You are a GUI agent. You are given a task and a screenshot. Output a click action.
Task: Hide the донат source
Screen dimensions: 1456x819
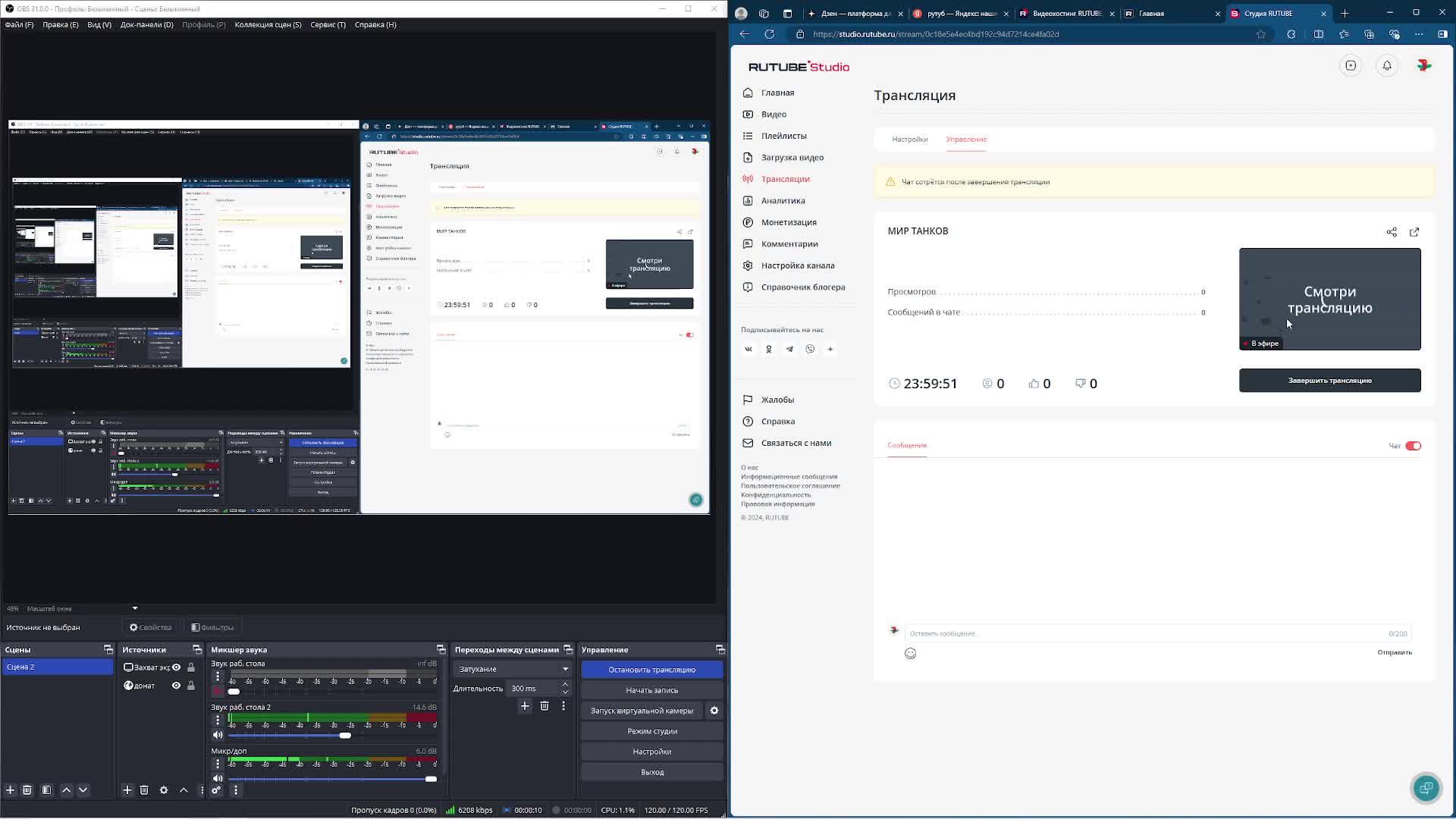pos(176,686)
